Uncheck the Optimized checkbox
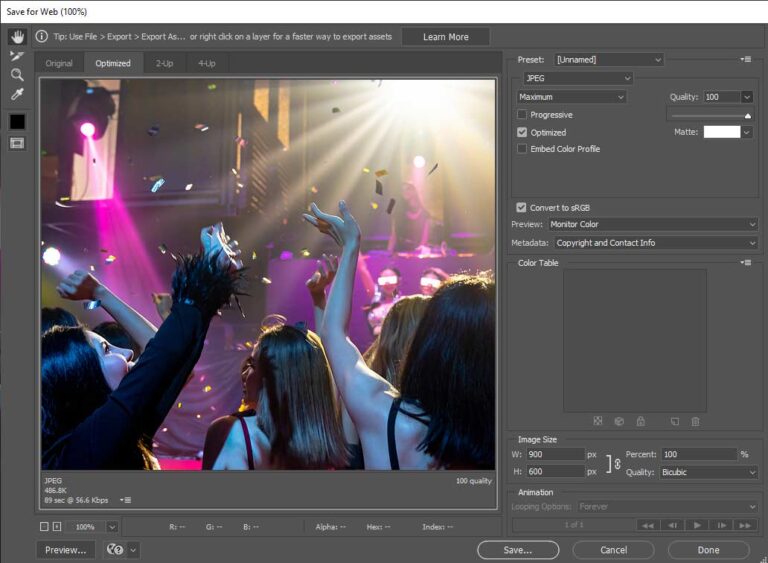768x563 pixels. point(522,132)
